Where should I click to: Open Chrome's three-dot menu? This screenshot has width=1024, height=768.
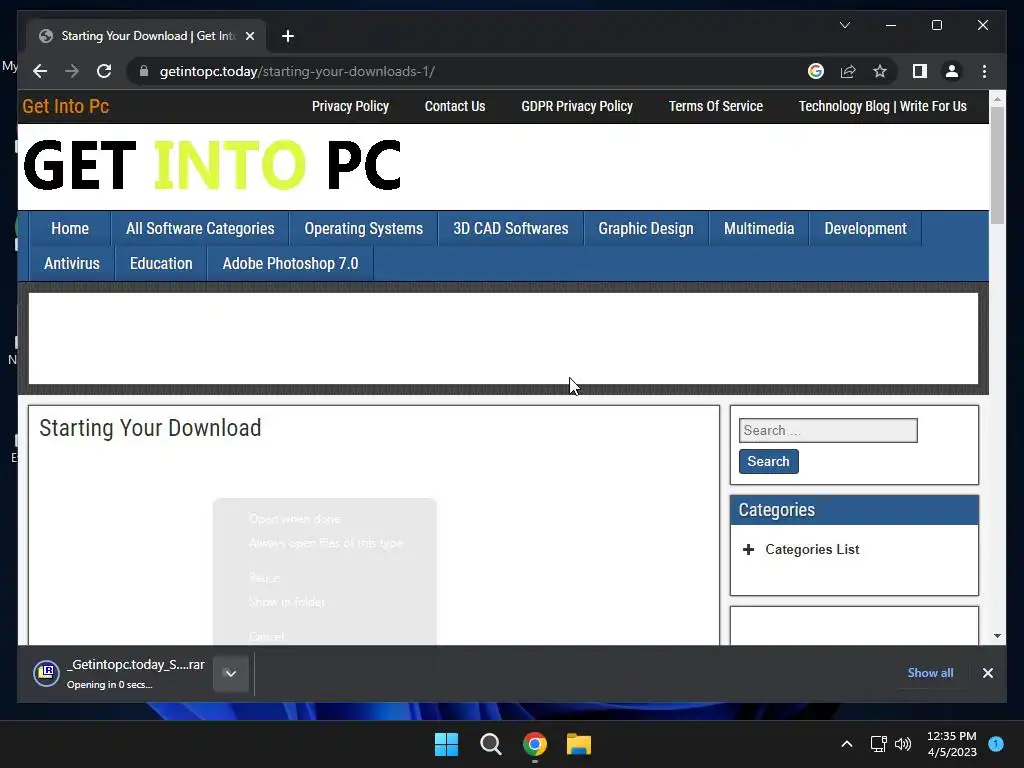click(984, 71)
